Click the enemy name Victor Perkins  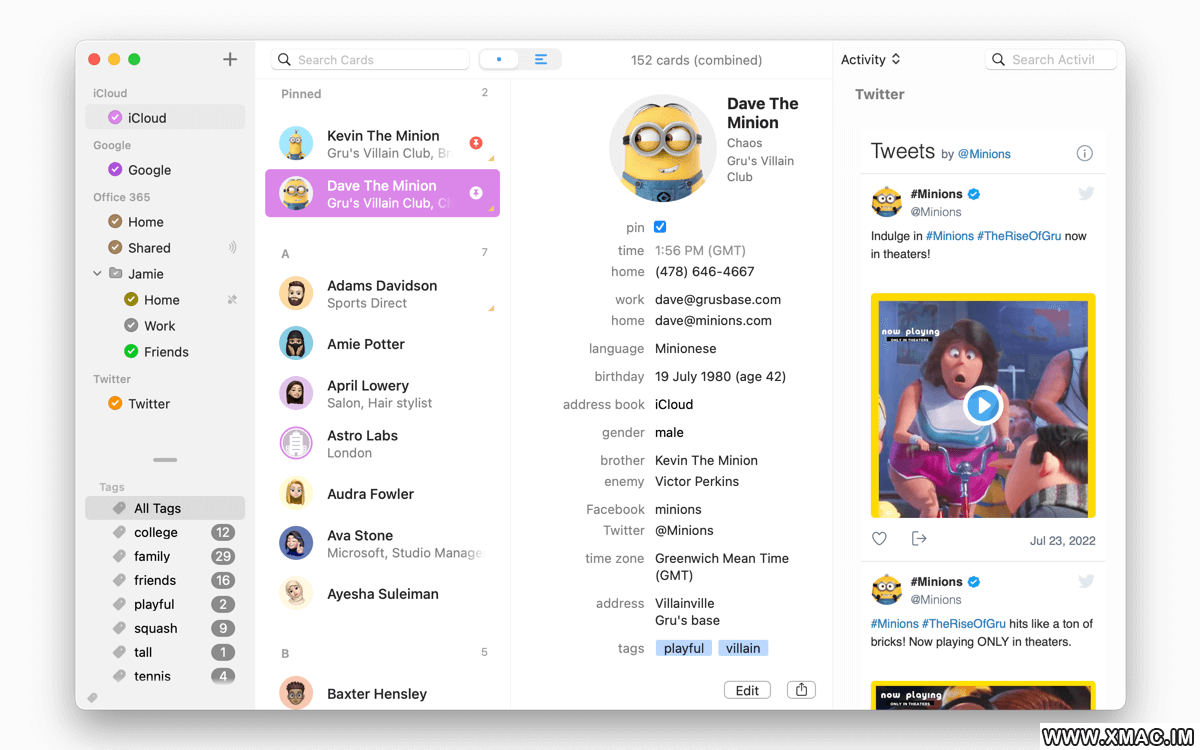[697, 481]
